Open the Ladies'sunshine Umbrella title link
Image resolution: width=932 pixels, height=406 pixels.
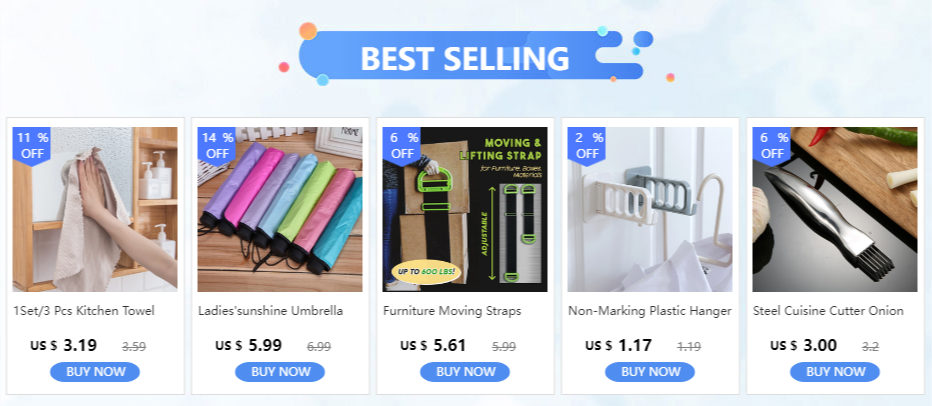270,311
